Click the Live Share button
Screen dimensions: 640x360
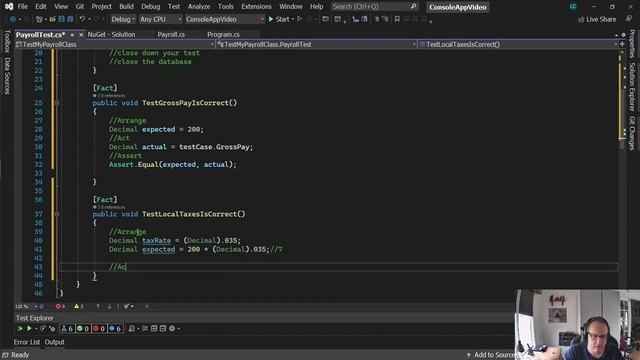point(597,19)
